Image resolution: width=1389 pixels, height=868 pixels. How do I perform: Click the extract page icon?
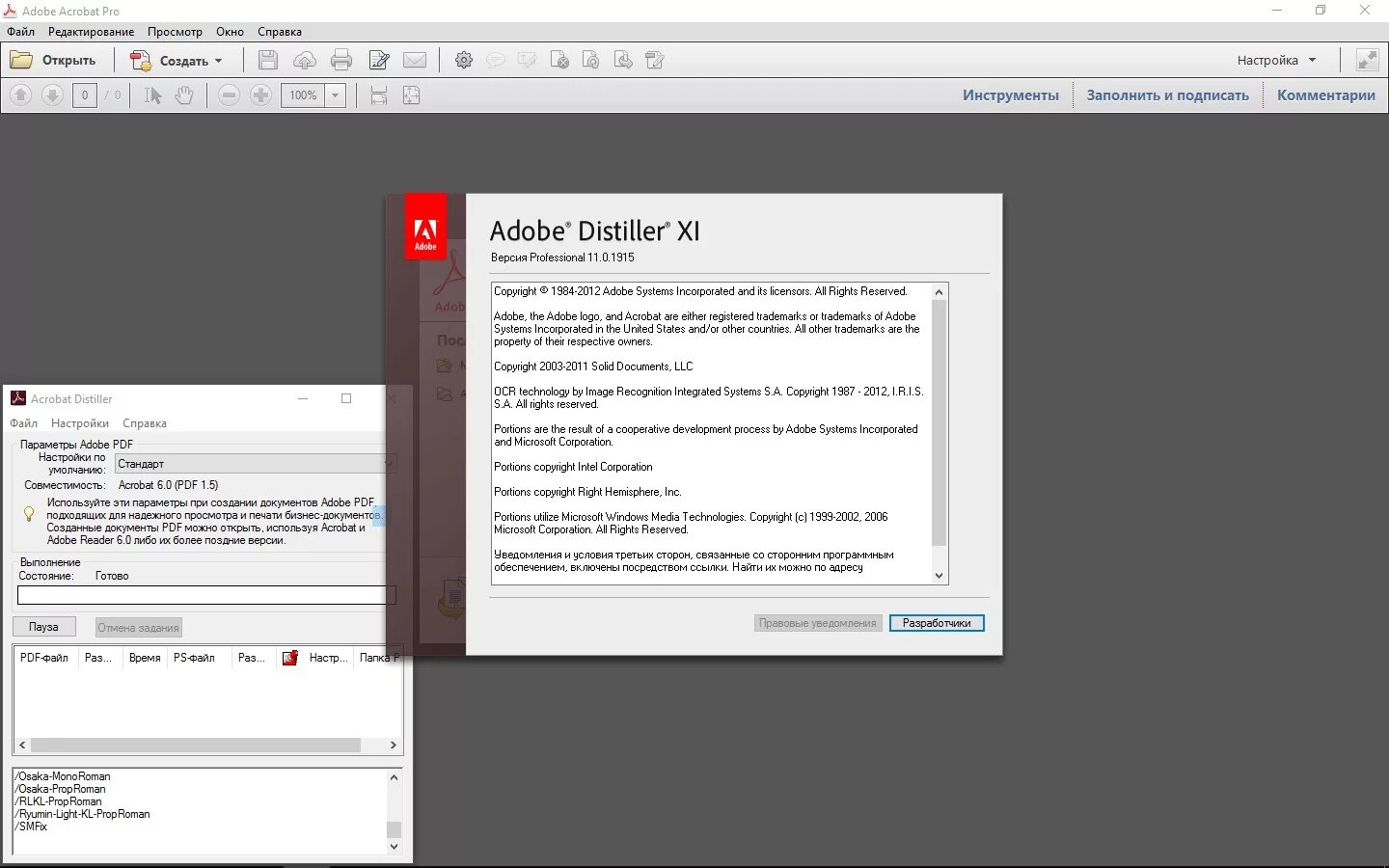coord(624,60)
